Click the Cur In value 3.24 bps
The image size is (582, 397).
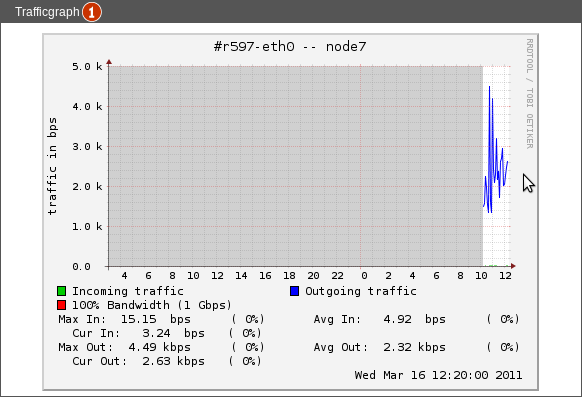pyautogui.click(x=173, y=333)
